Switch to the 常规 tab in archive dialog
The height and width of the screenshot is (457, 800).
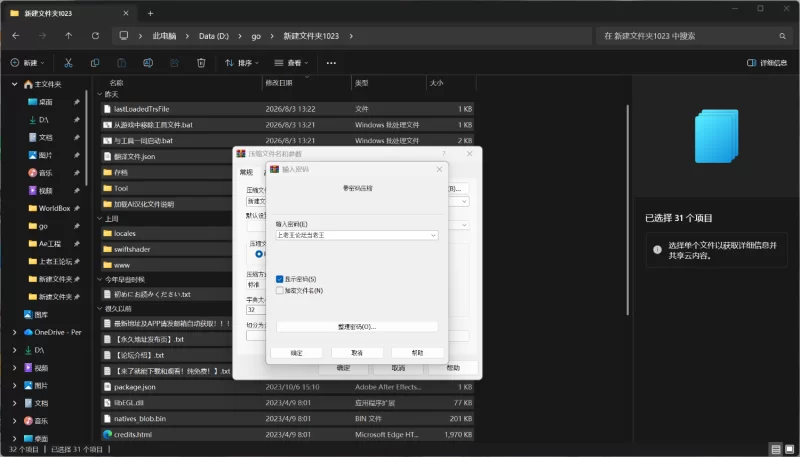click(246, 172)
